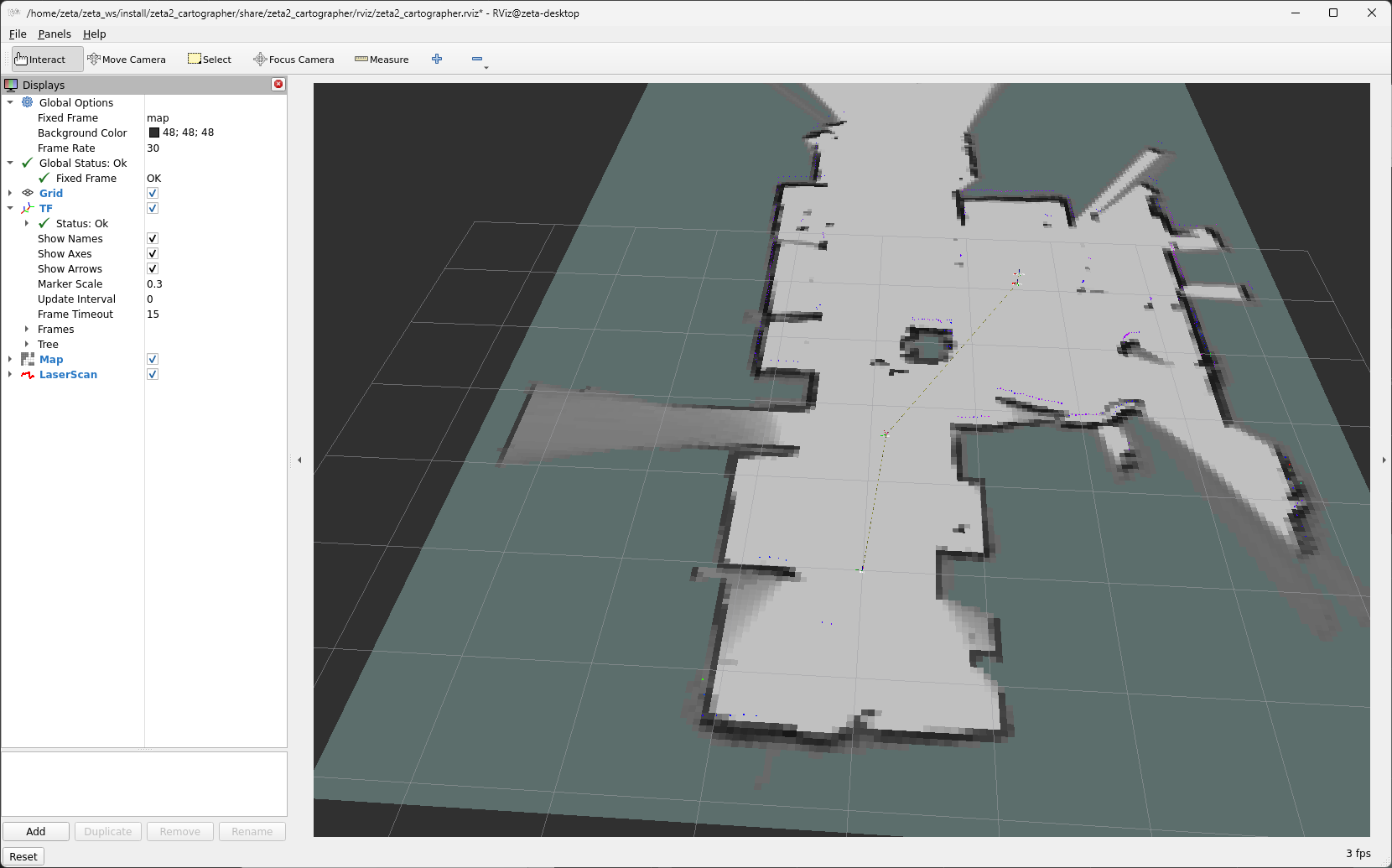Click the Frame Rate value '30'
The width and height of the screenshot is (1392, 868).
tap(153, 148)
